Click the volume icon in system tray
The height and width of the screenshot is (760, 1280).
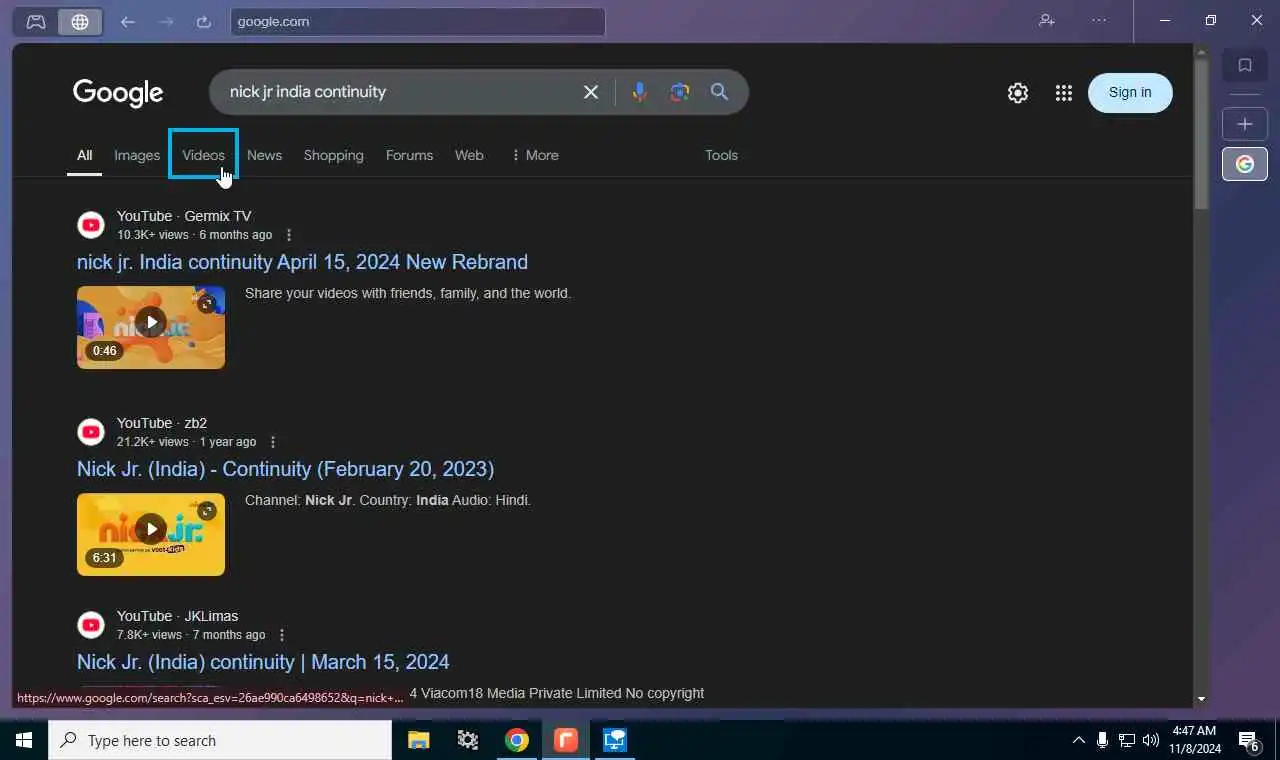coord(1151,740)
